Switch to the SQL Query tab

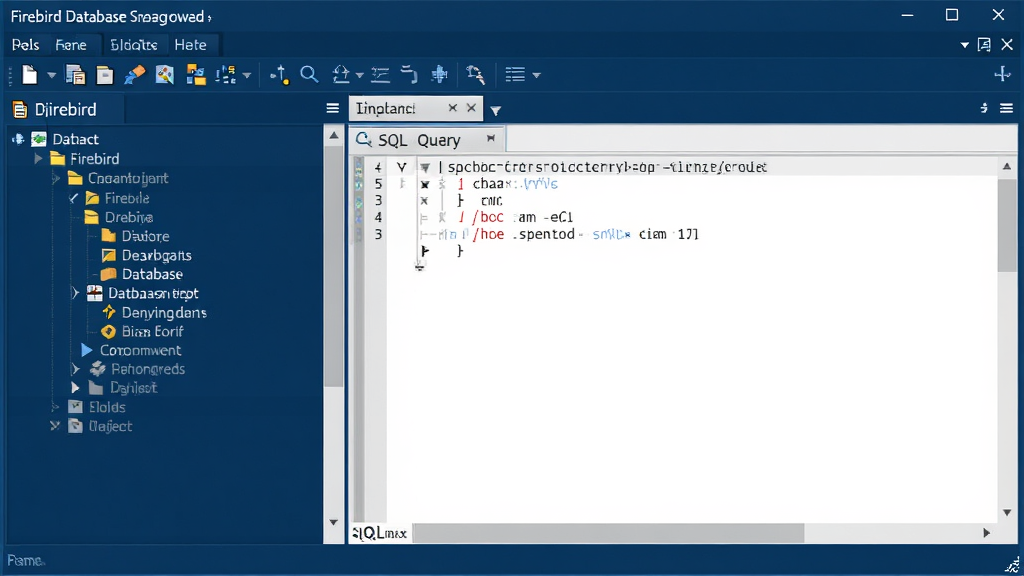tap(419, 140)
